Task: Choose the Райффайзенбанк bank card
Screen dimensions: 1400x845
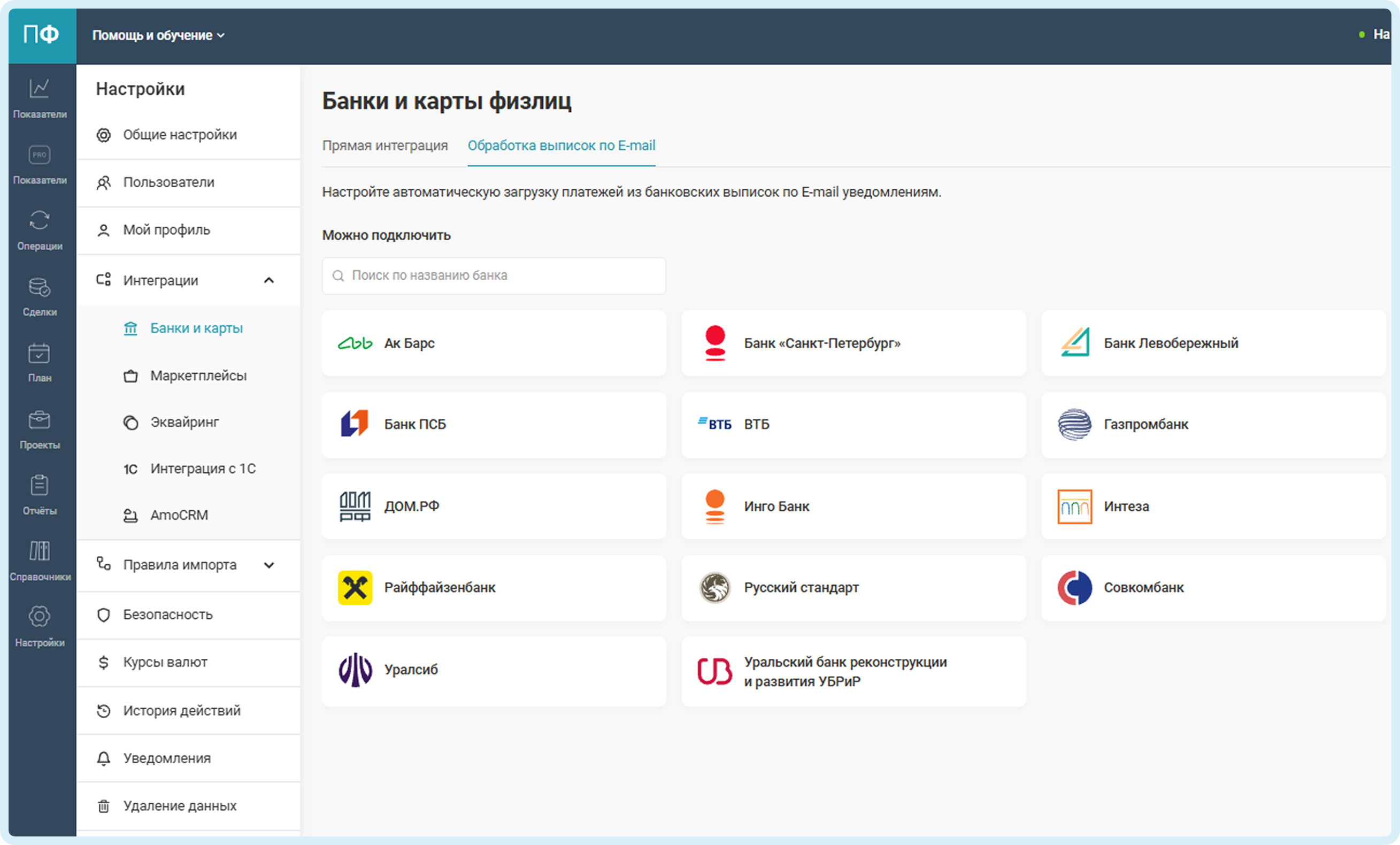Action: click(x=493, y=588)
